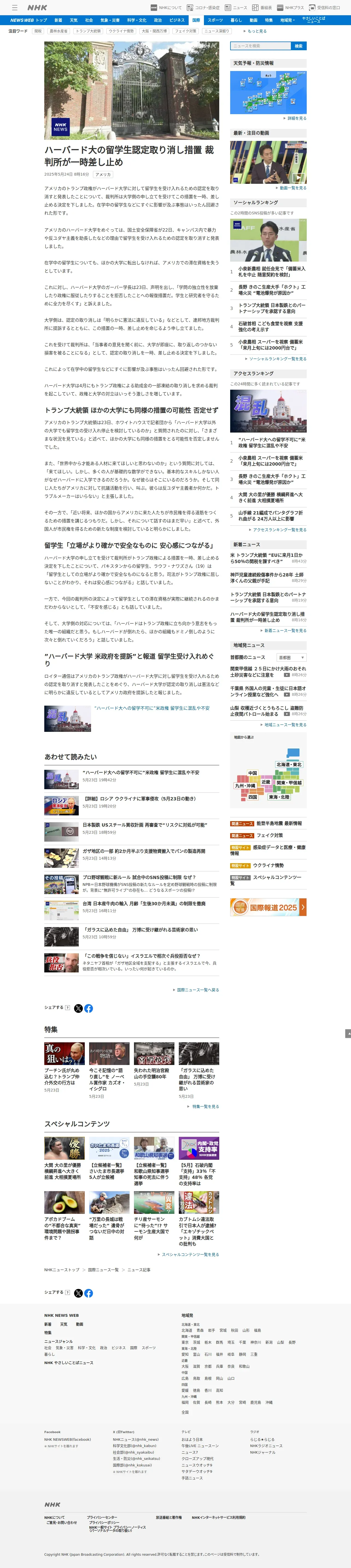This screenshot has height=1568, width=351.
Task: Click the weather forecast map thumbnail
Action: click(268, 93)
